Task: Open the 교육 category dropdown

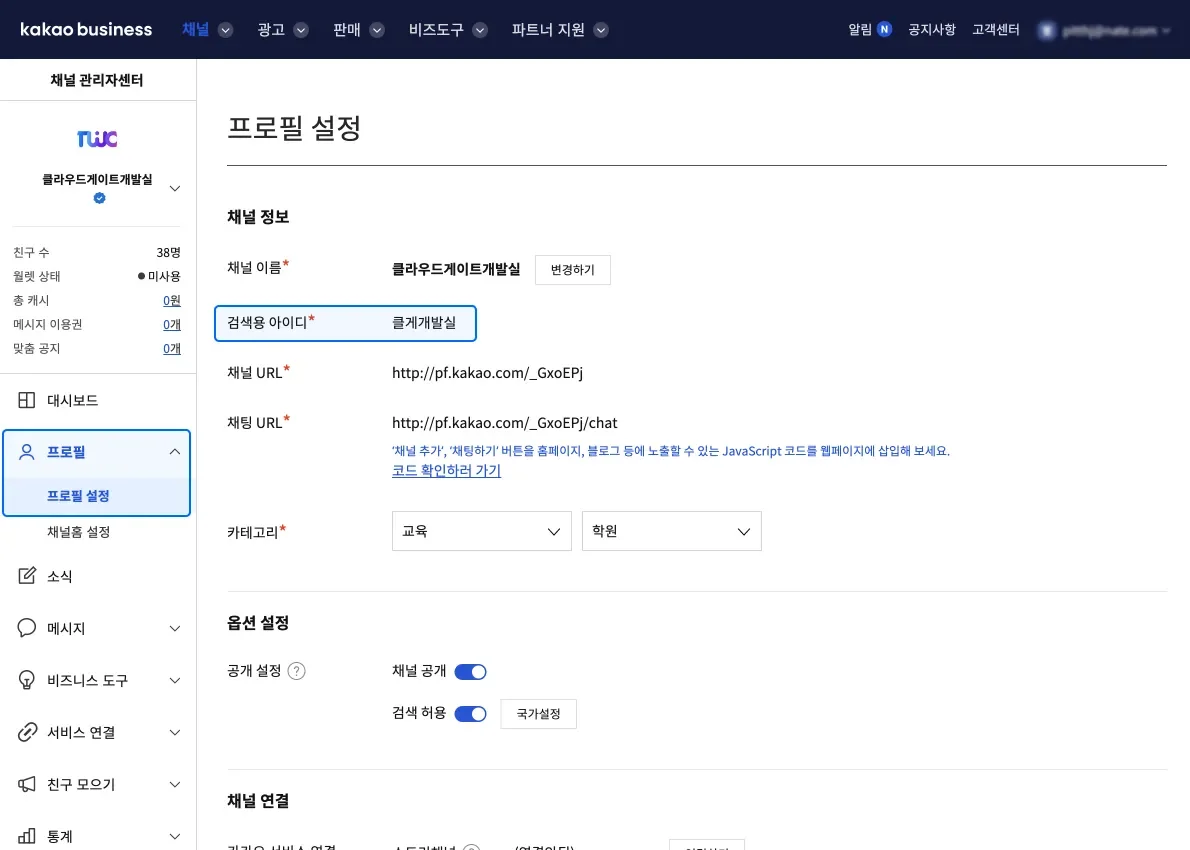Action: (481, 530)
